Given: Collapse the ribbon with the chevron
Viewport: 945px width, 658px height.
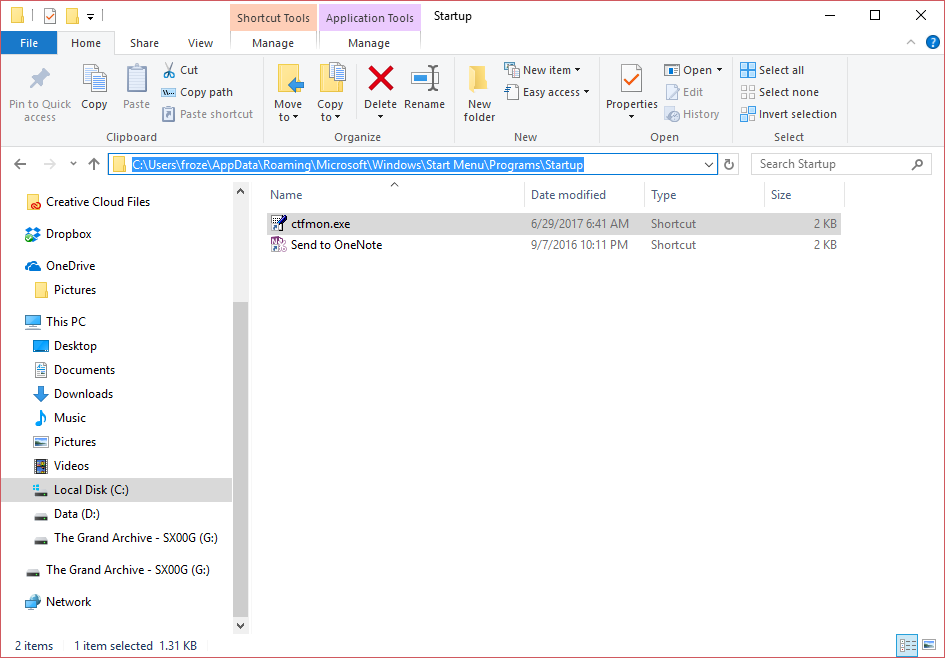Looking at the screenshot, I should coord(911,42).
